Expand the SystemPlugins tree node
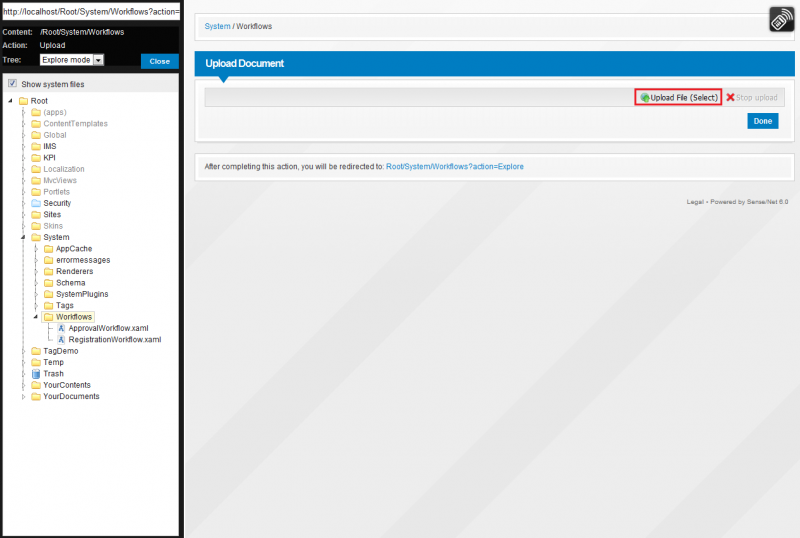This screenshot has height=538, width=800. tap(36, 294)
